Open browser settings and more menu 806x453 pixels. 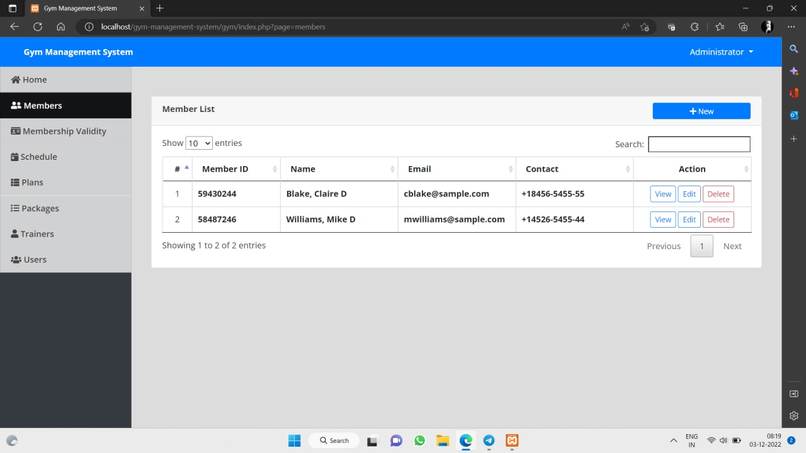click(791, 27)
